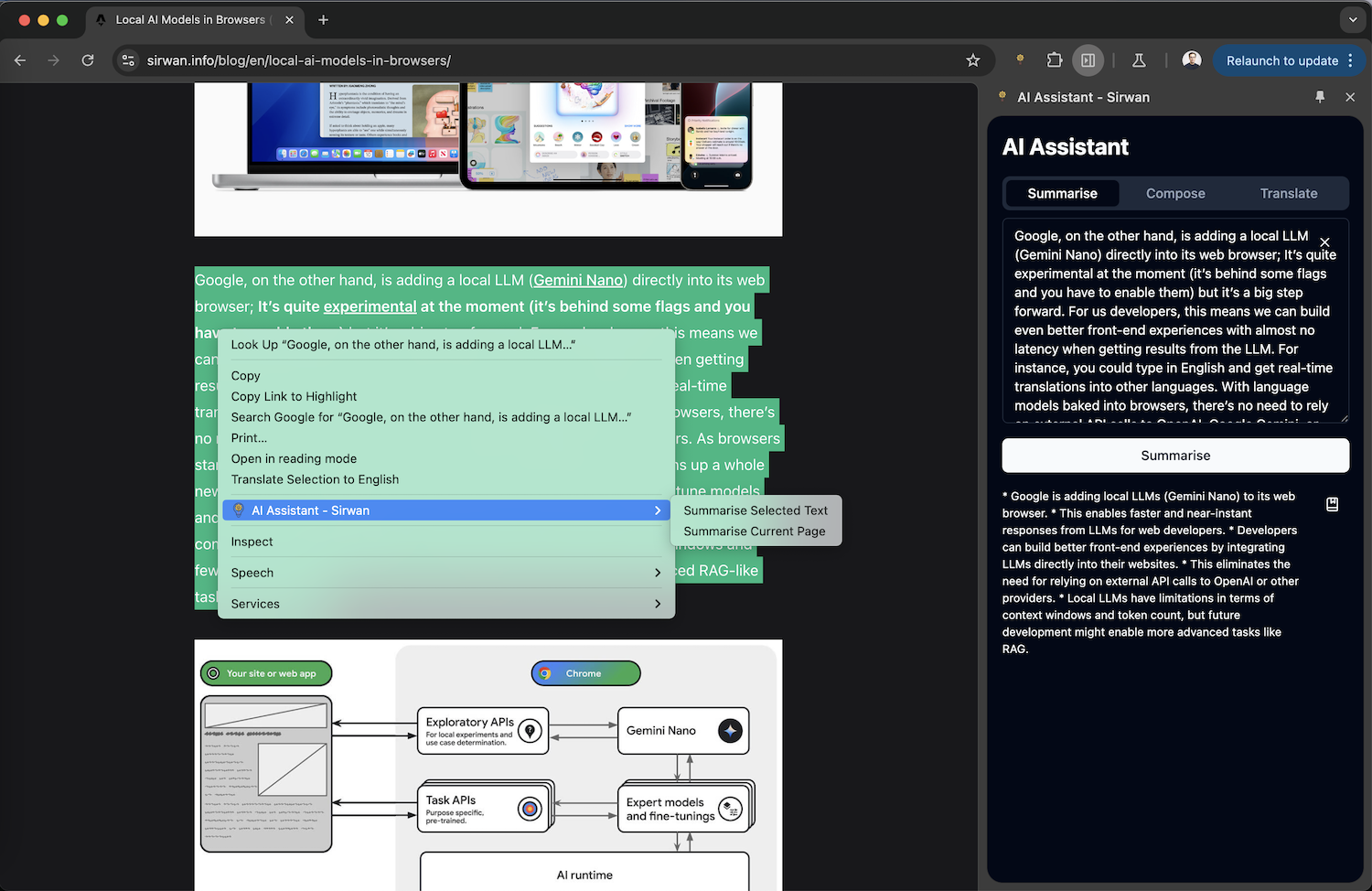Click the Chrome label in diagram
This screenshot has height=891, width=1372.
[x=585, y=673]
